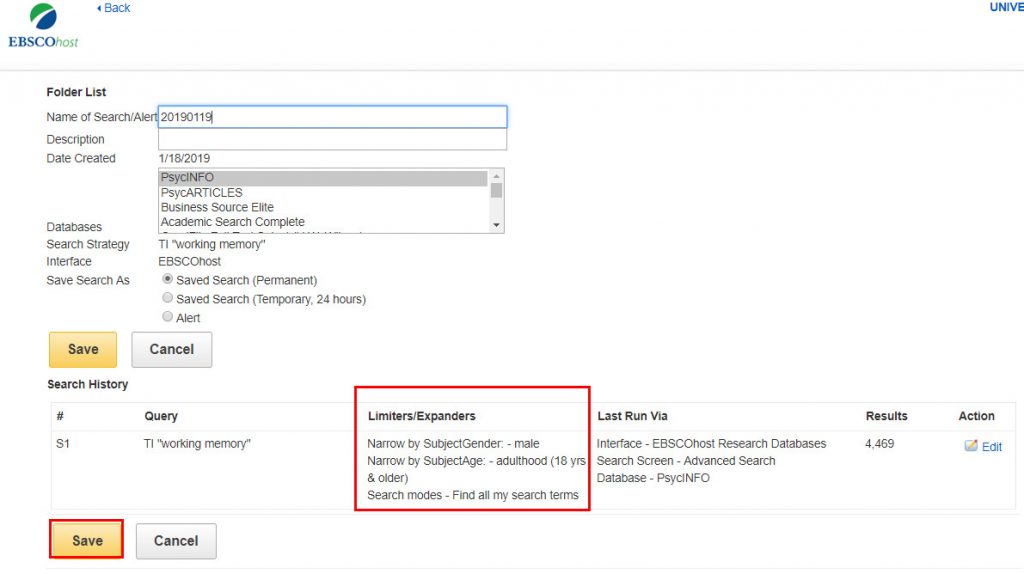1024x574 pixels.
Task: Select Academic Search Complete database
Action: (323, 222)
